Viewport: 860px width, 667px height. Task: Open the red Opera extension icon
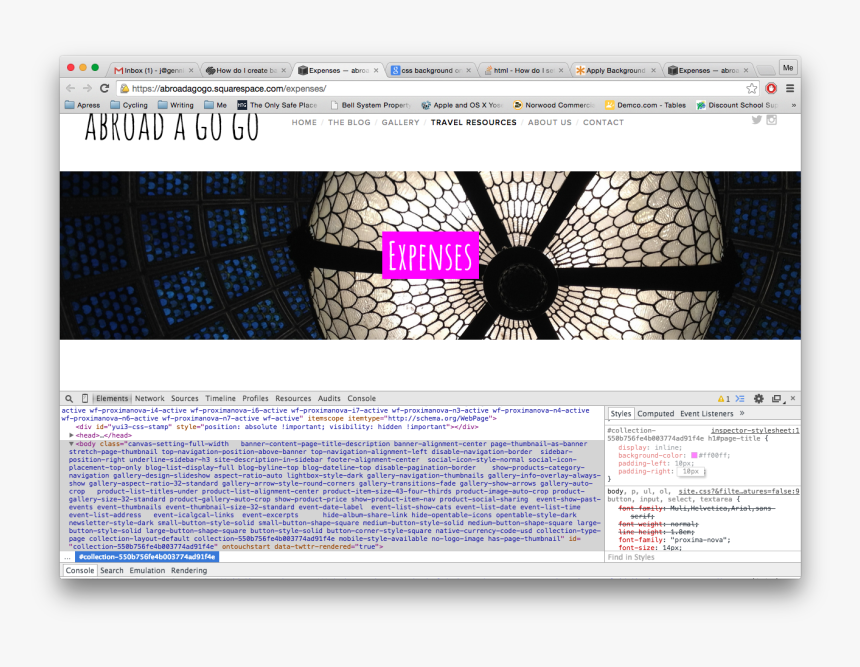tap(771, 88)
